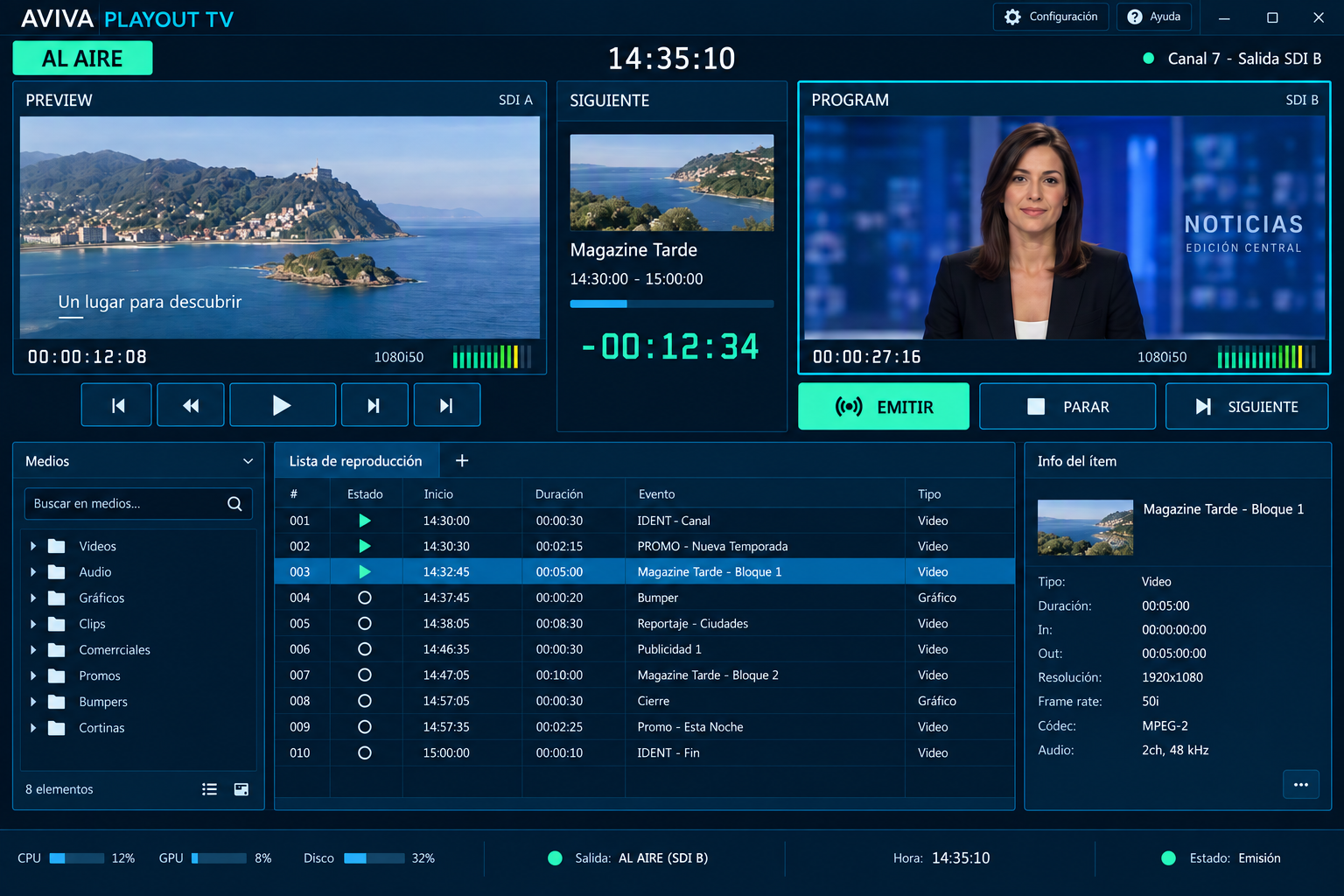Add a new playlist tab

point(462,461)
